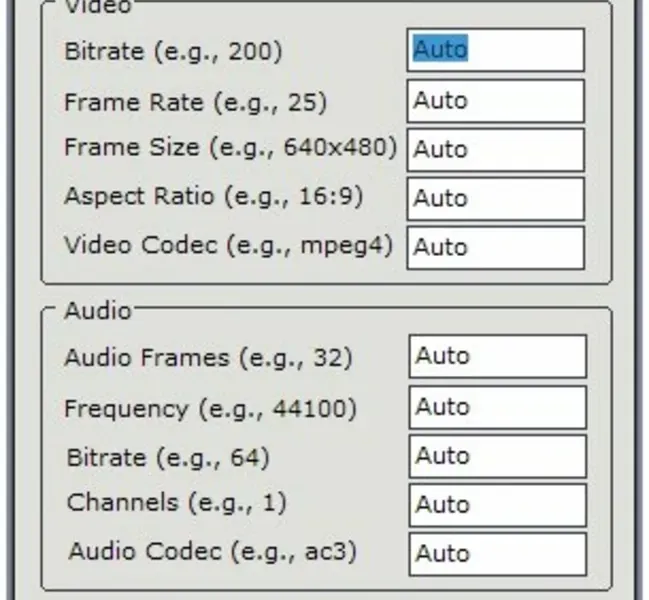The image size is (649, 600).
Task: Focus the Channels input field
Action: (497, 505)
